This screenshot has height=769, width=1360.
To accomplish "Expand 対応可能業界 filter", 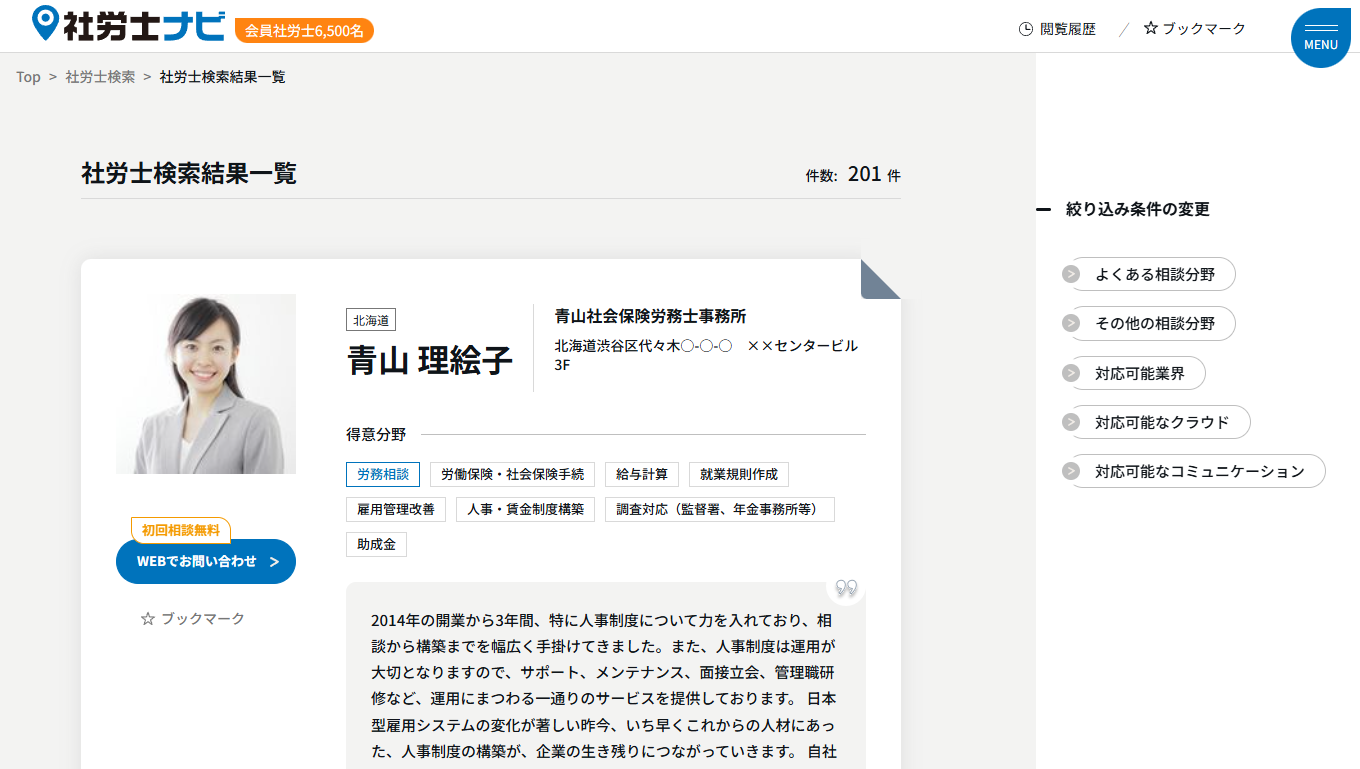I will click(x=1134, y=373).
